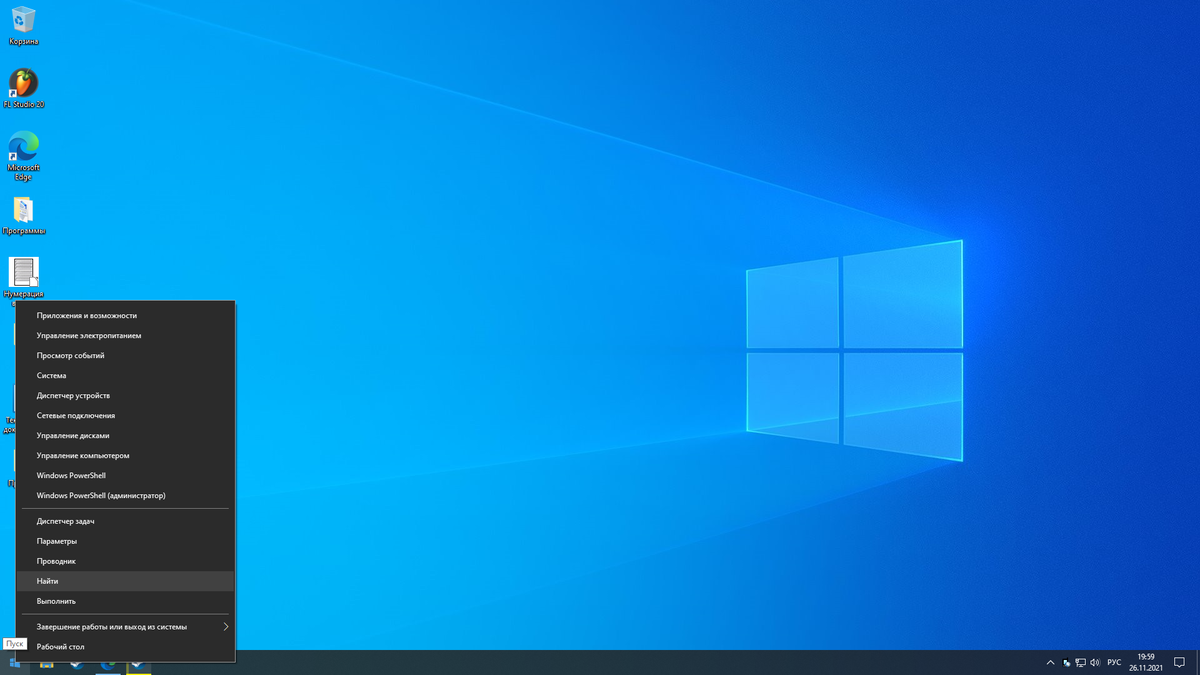Launch Диспетчер устройств from menu
Screen dimensions: 1200x675
[126, 396]
